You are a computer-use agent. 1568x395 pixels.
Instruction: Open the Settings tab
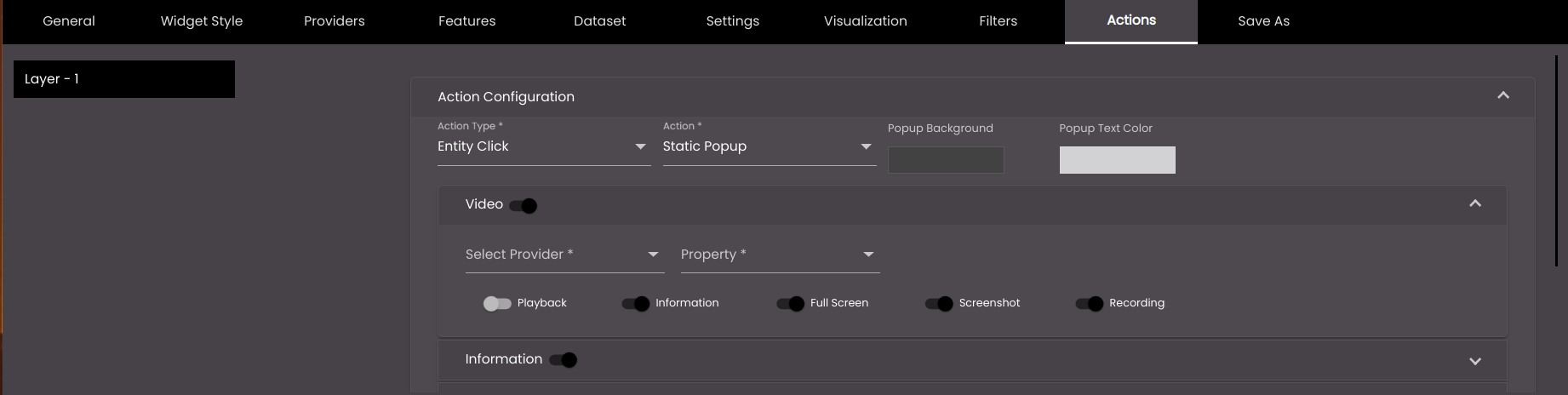click(733, 21)
